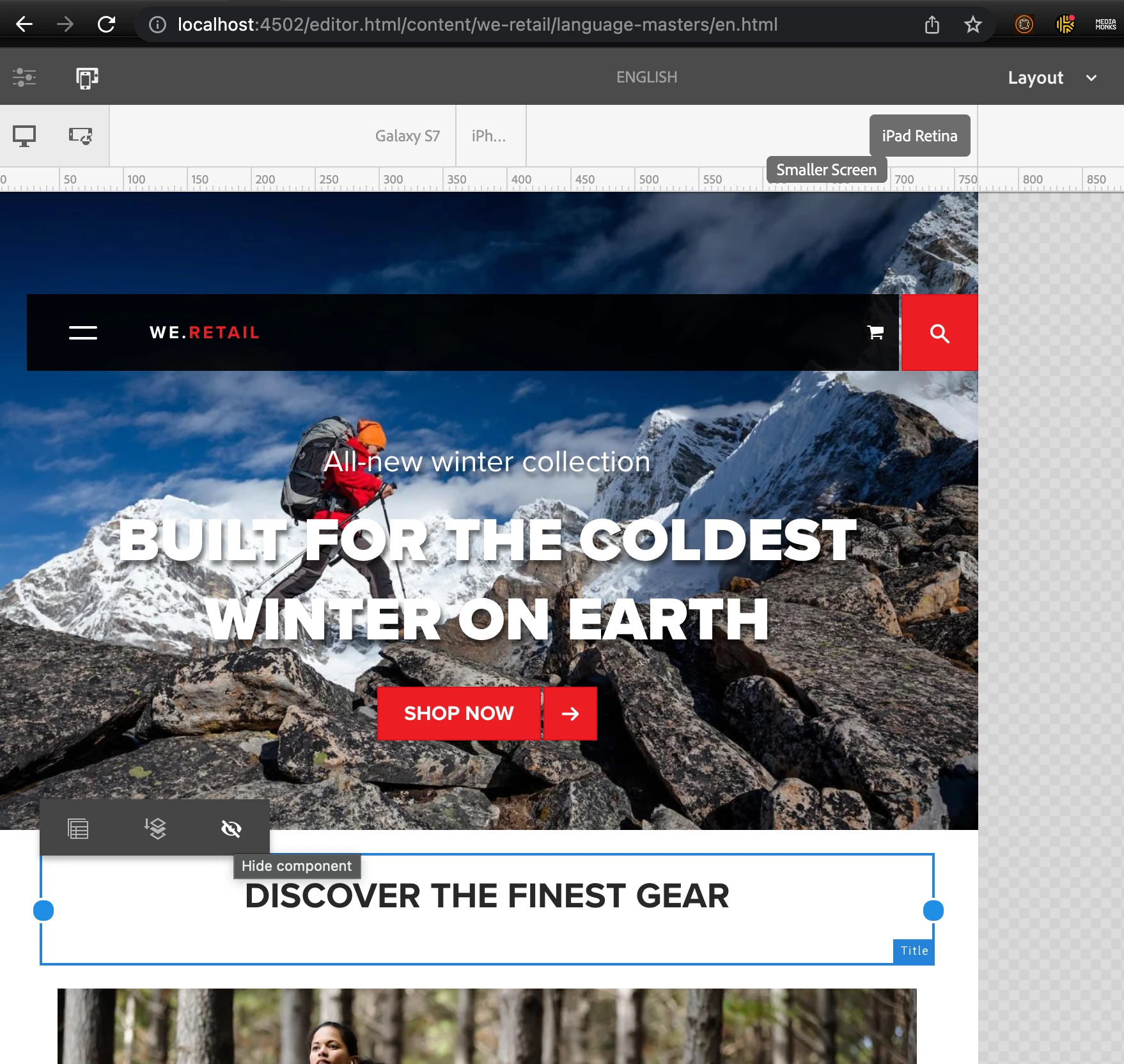The image size is (1124, 1064).
Task: Rotate device orientation icon
Action: click(x=81, y=136)
